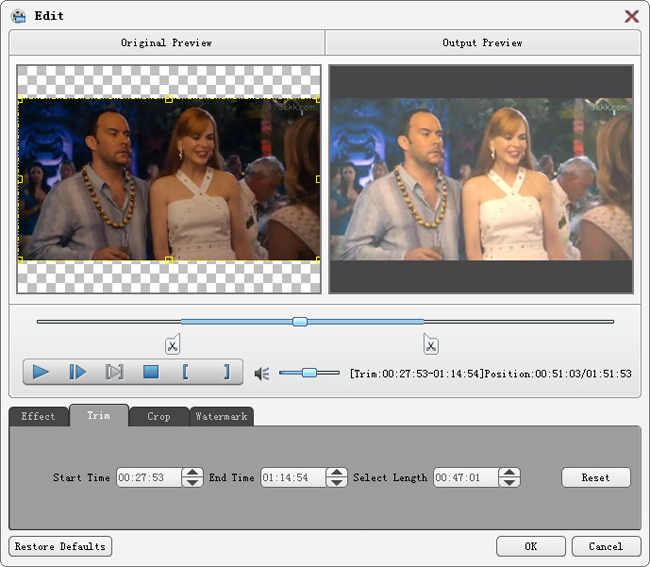Viewport: 650px width, 567px height.
Task: Open the Watermark tab
Action: [221, 416]
